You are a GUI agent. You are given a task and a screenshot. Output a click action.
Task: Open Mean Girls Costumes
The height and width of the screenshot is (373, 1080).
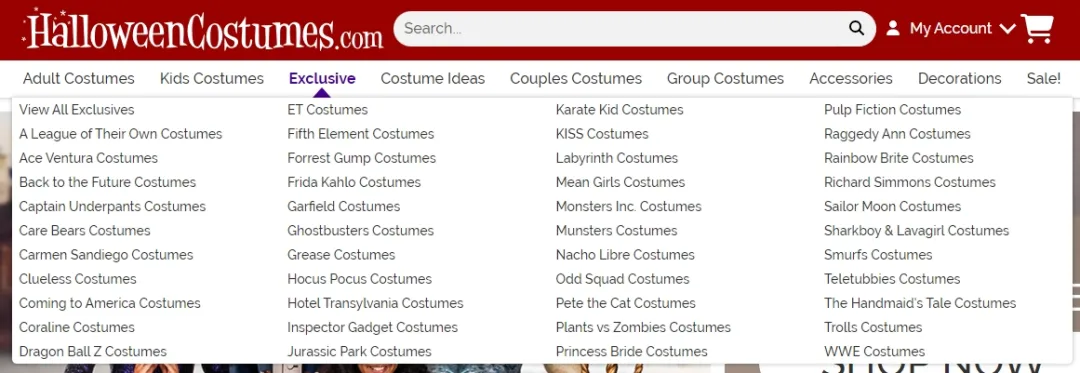620,182
